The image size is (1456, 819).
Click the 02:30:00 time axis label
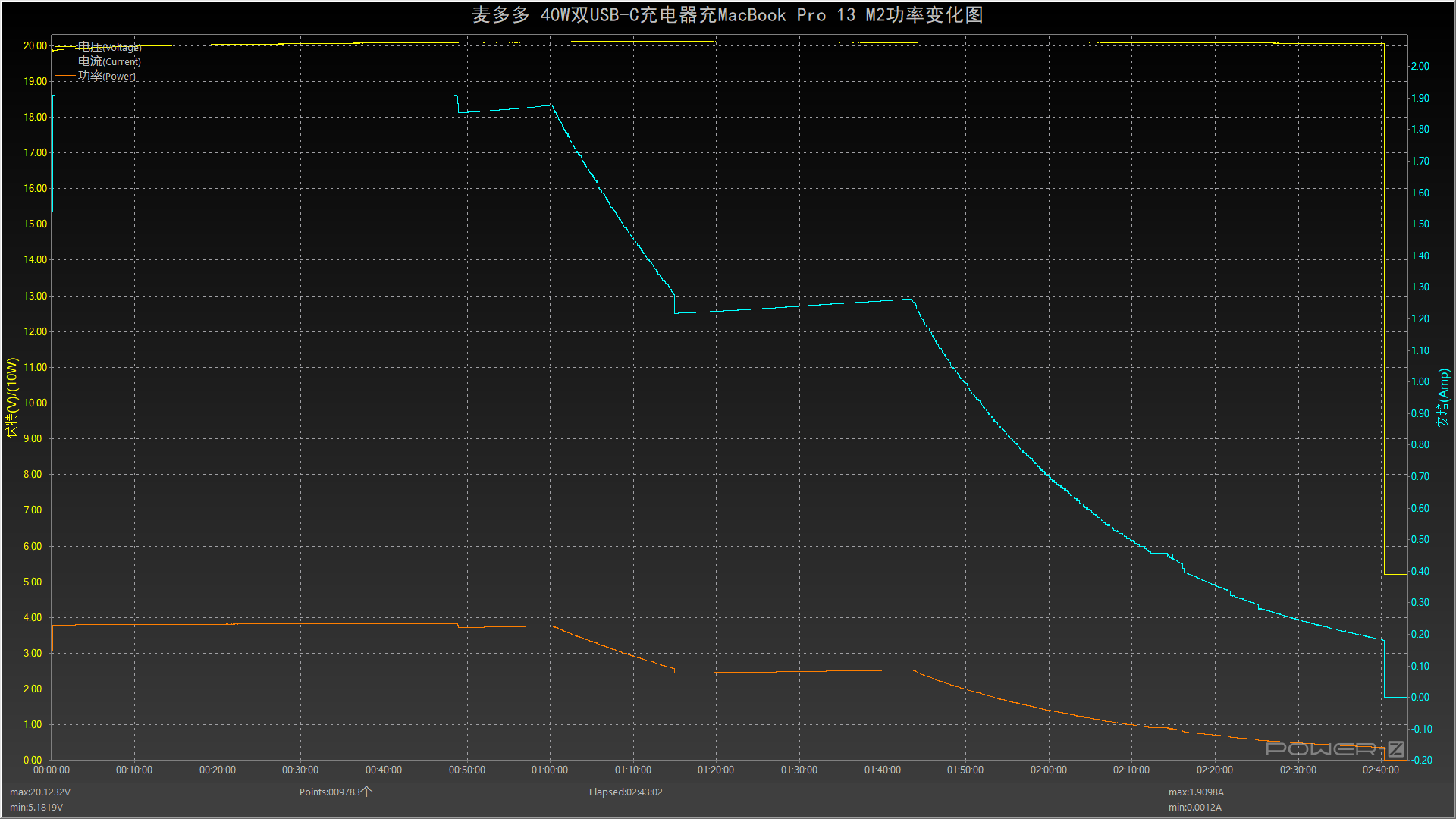pyautogui.click(x=1298, y=770)
